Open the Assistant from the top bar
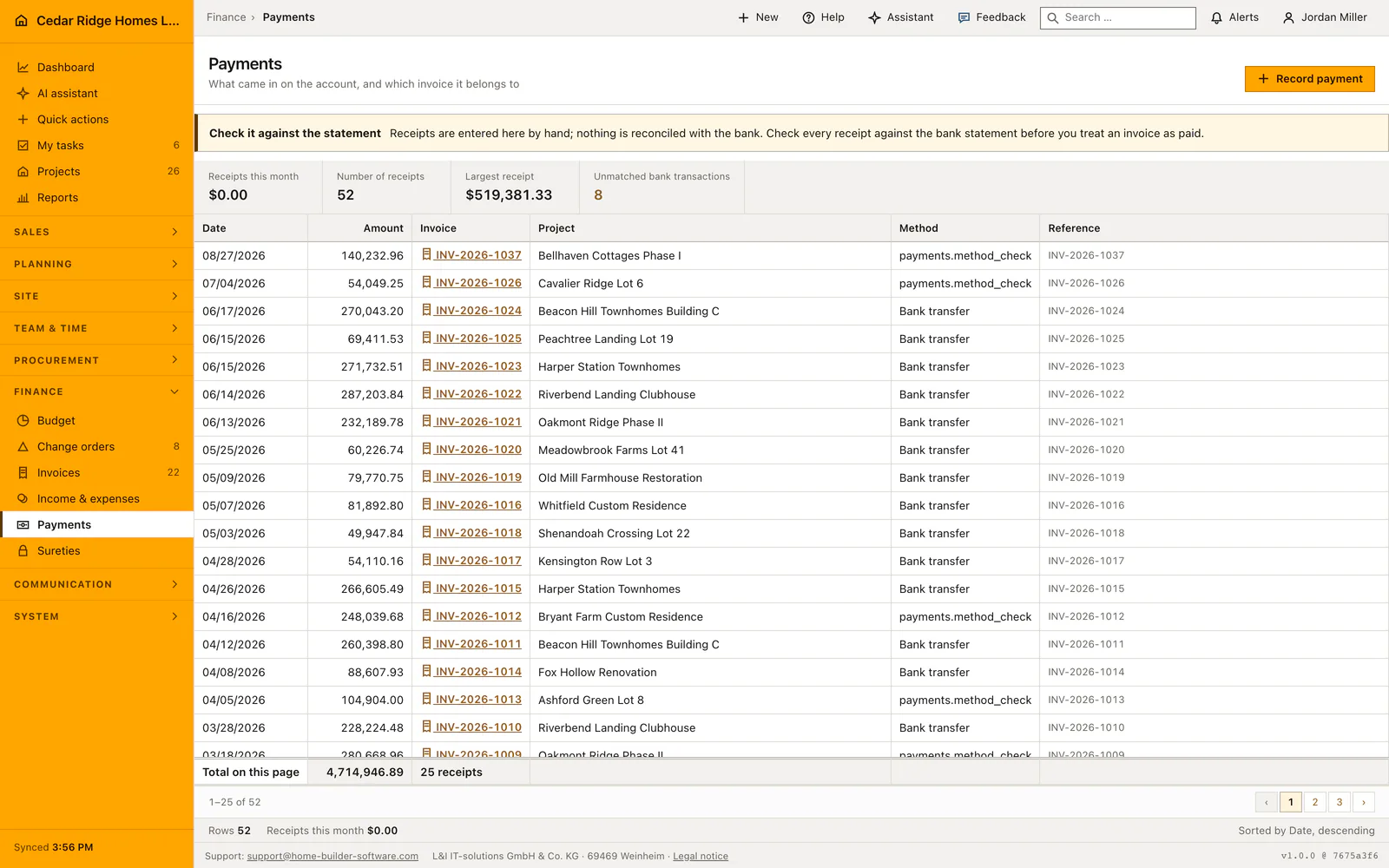Image resolution: width=1389 pixels, height=868 pixels. click(x=901, y=17)
